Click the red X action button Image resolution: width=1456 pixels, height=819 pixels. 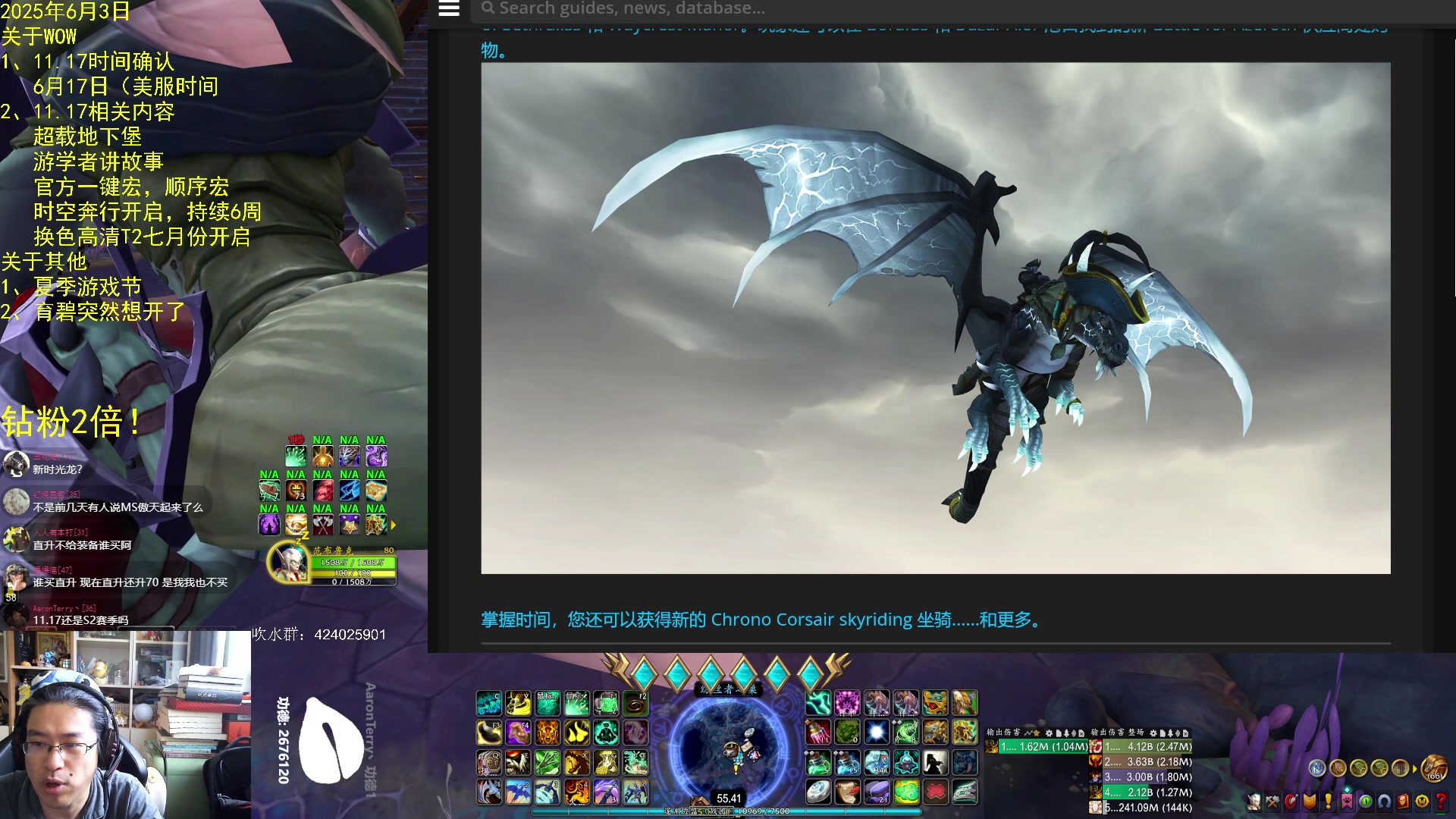click(936, 792)
